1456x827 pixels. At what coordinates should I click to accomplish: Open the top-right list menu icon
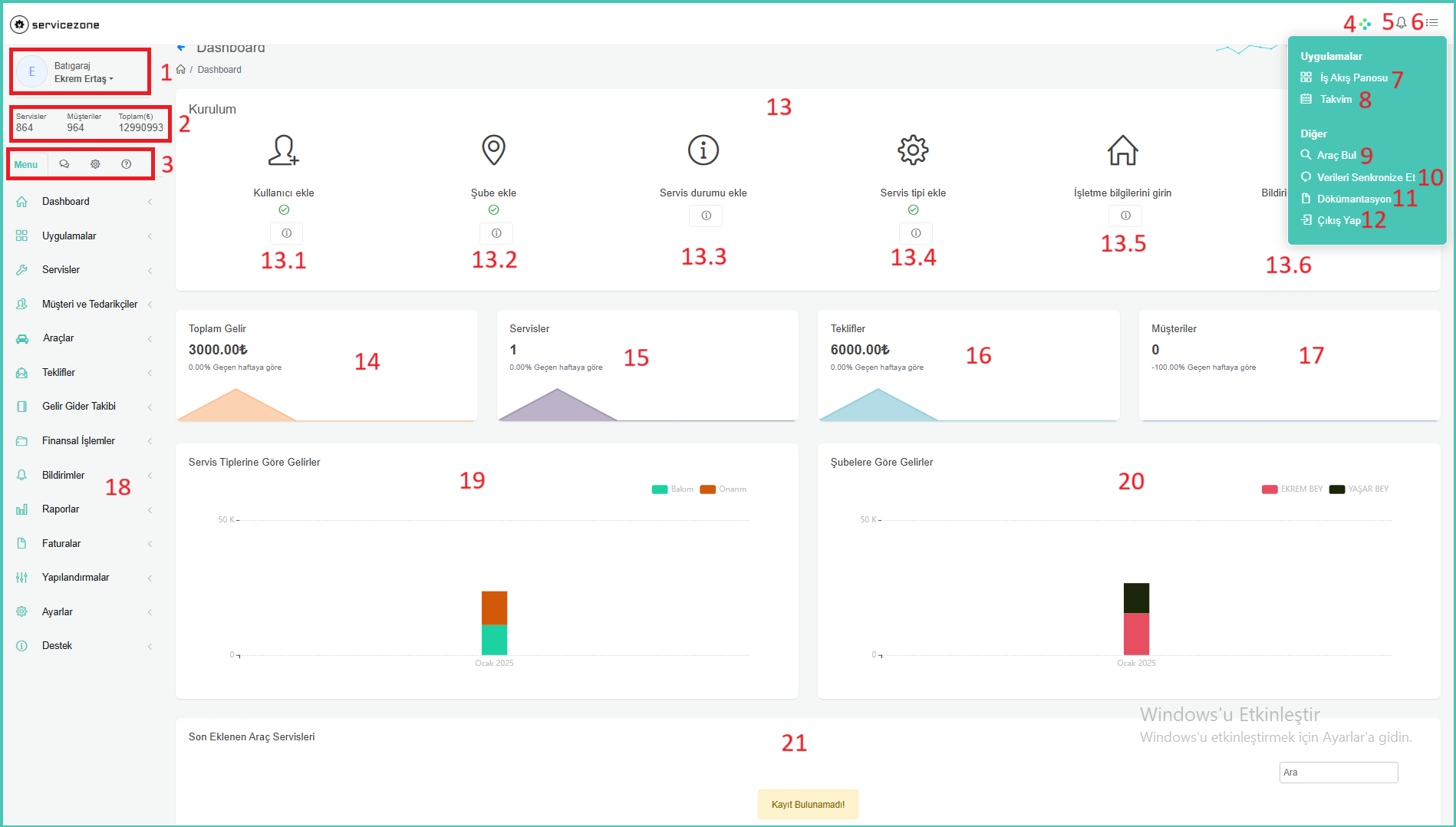[1431, 23]
